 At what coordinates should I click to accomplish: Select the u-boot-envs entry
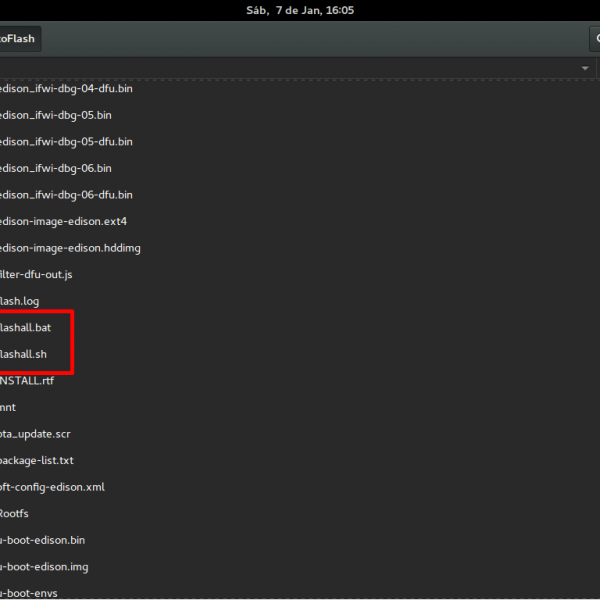29,593
